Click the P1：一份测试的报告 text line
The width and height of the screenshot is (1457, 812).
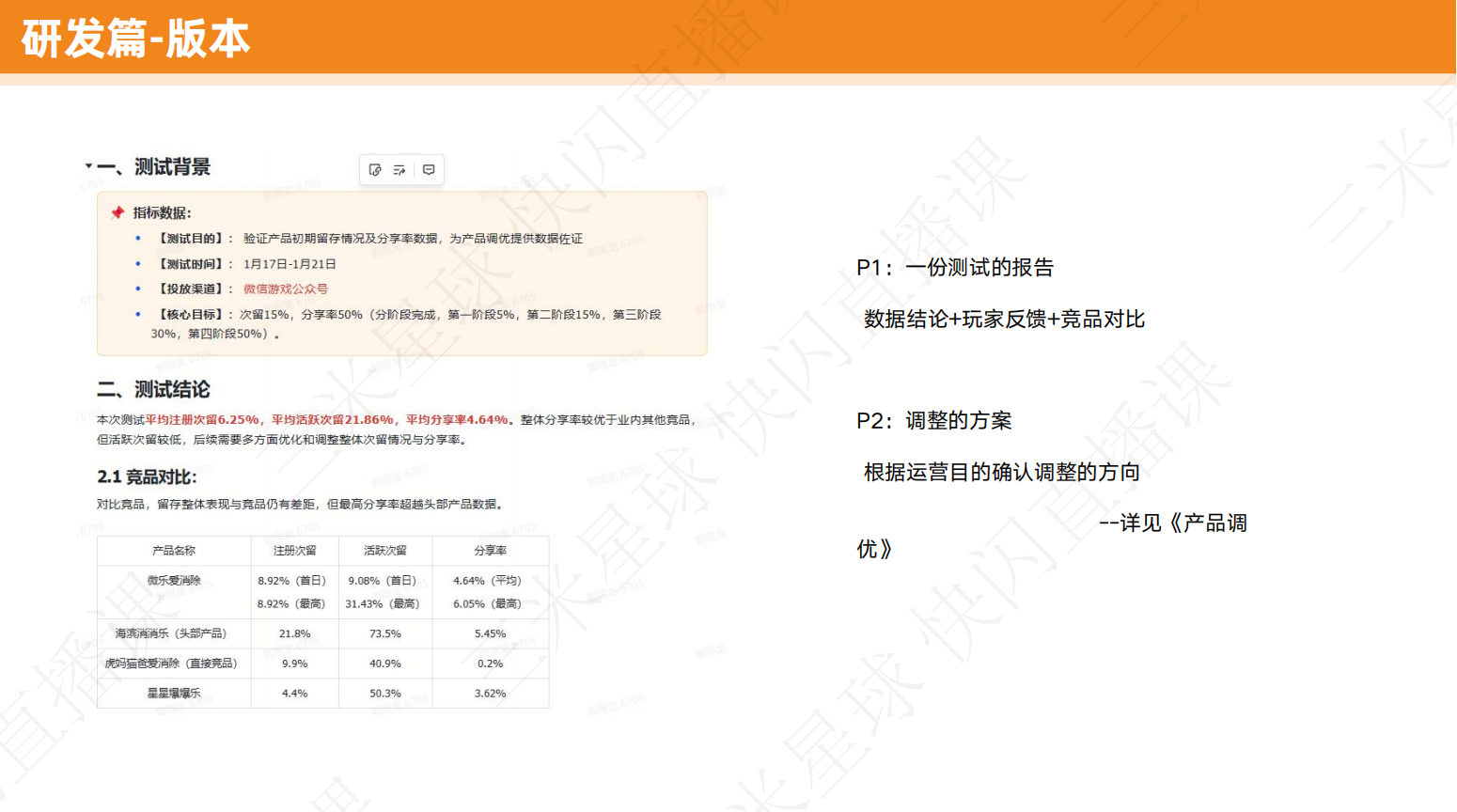pos(954,268)
